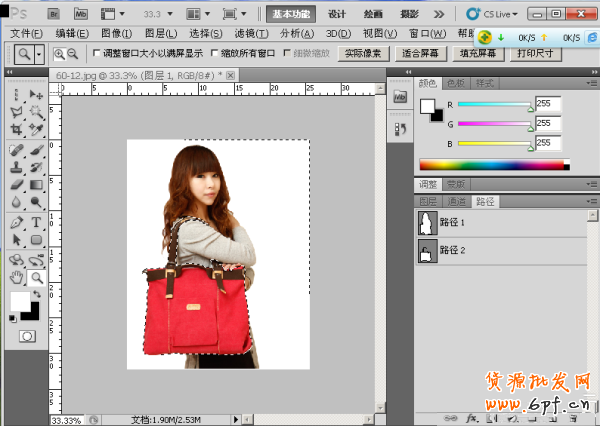
Task: Select the Type tool in toolbox
Action: [36, 222]
